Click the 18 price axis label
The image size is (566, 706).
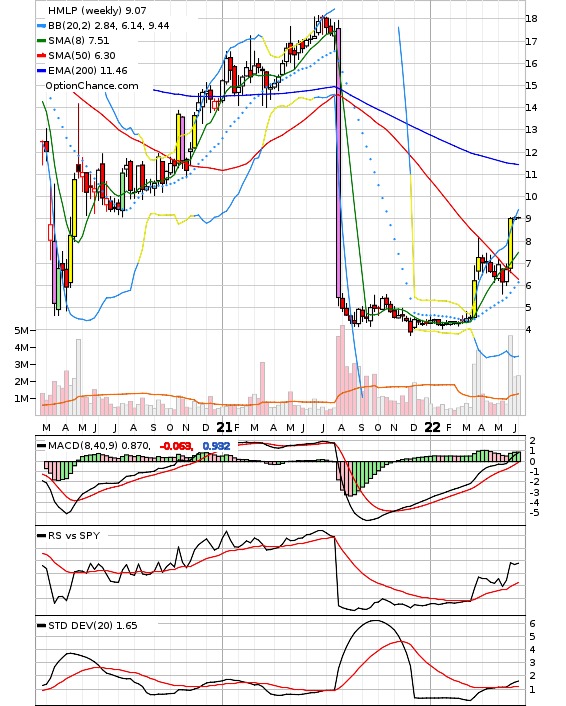point(531,19)
